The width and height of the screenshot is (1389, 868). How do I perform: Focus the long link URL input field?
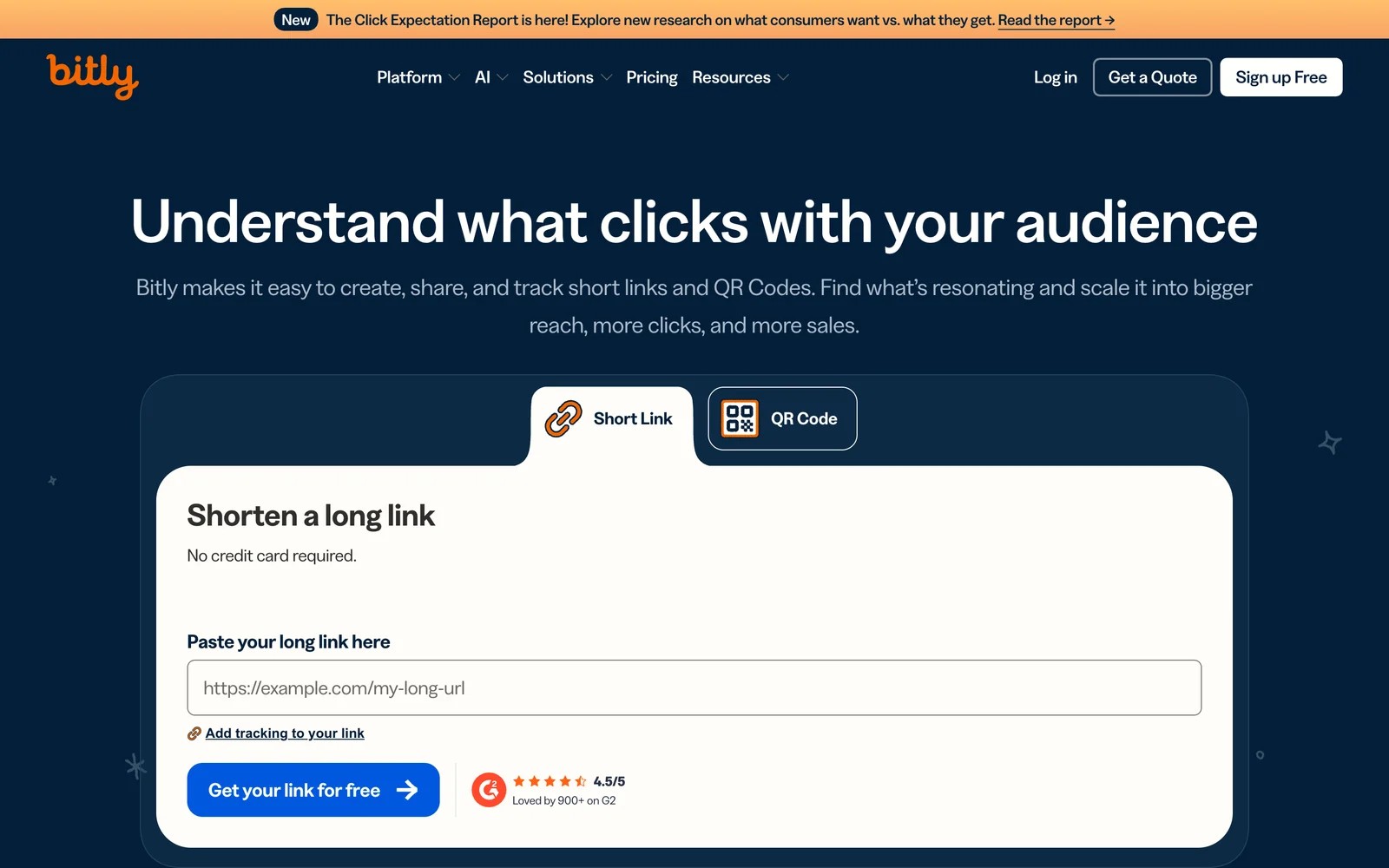tap(694, 687)
